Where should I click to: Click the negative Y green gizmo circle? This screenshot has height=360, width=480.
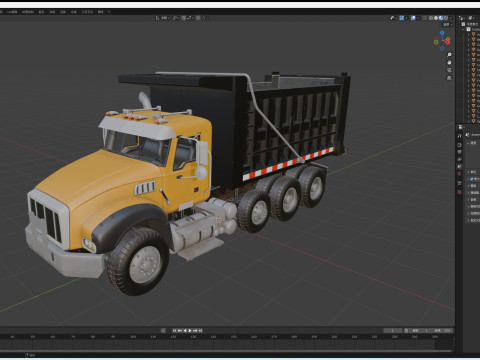[x=436, y=42]
